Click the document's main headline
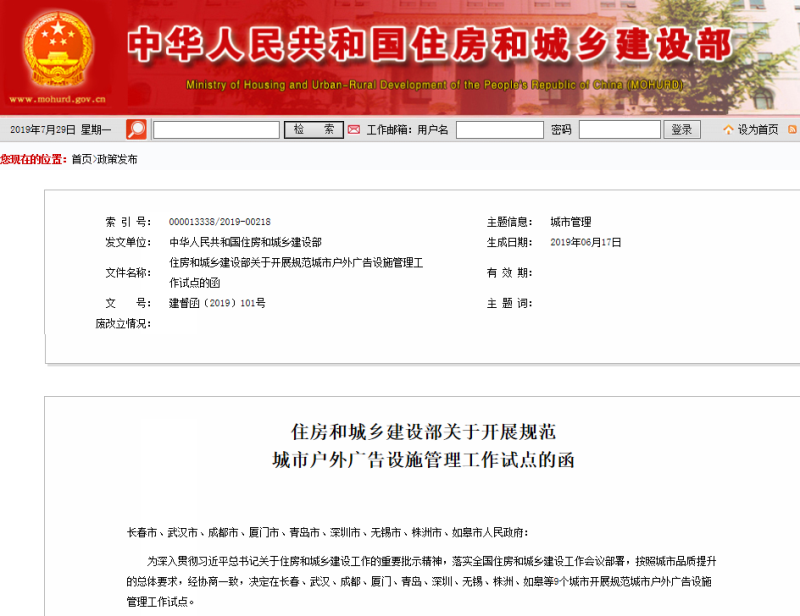 point(422,446)
